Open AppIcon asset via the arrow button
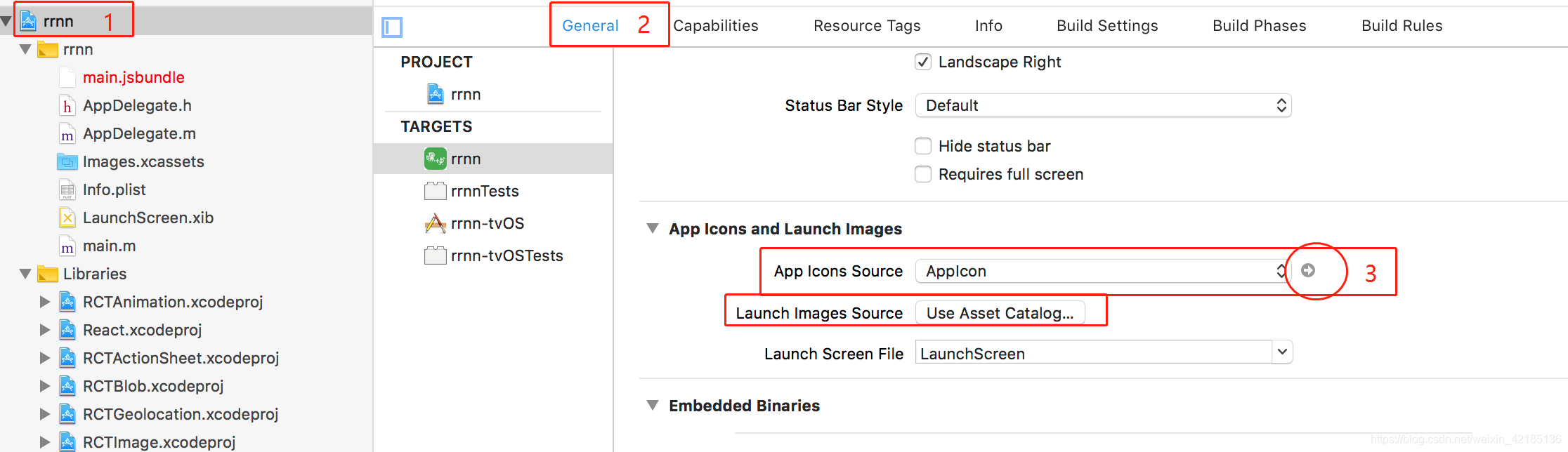This screenshot has width=1568, height=452. [1308, 270]
